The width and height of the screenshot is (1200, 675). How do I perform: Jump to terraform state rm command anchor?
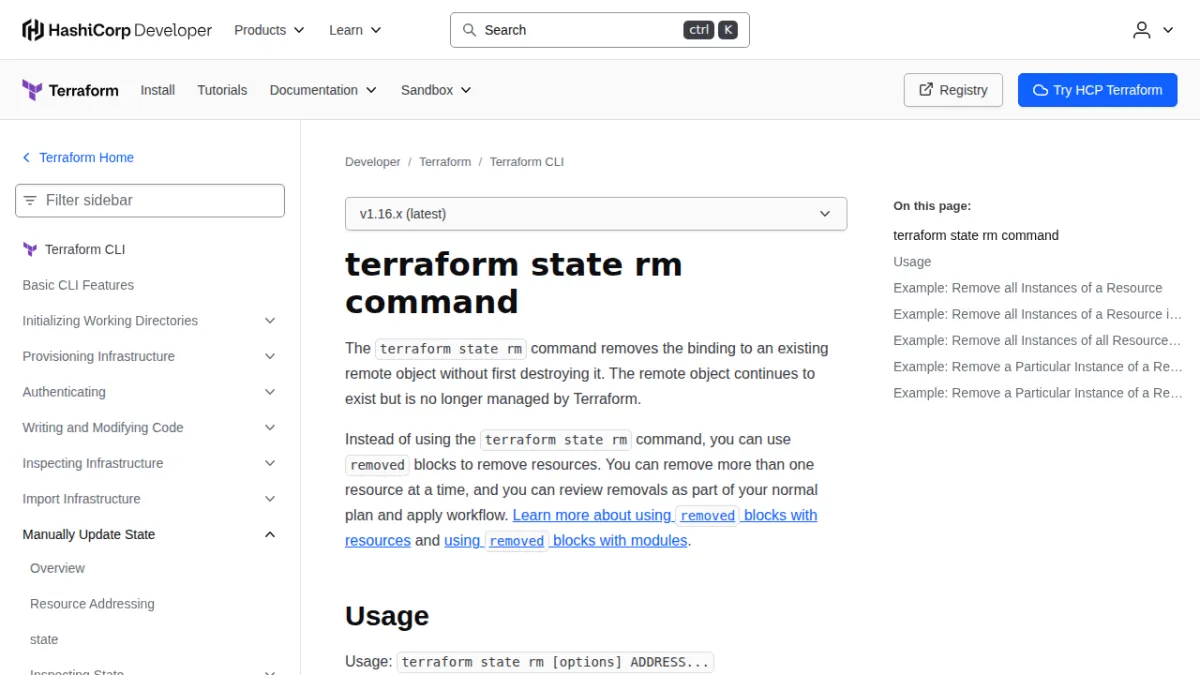[x=976, y=236]
